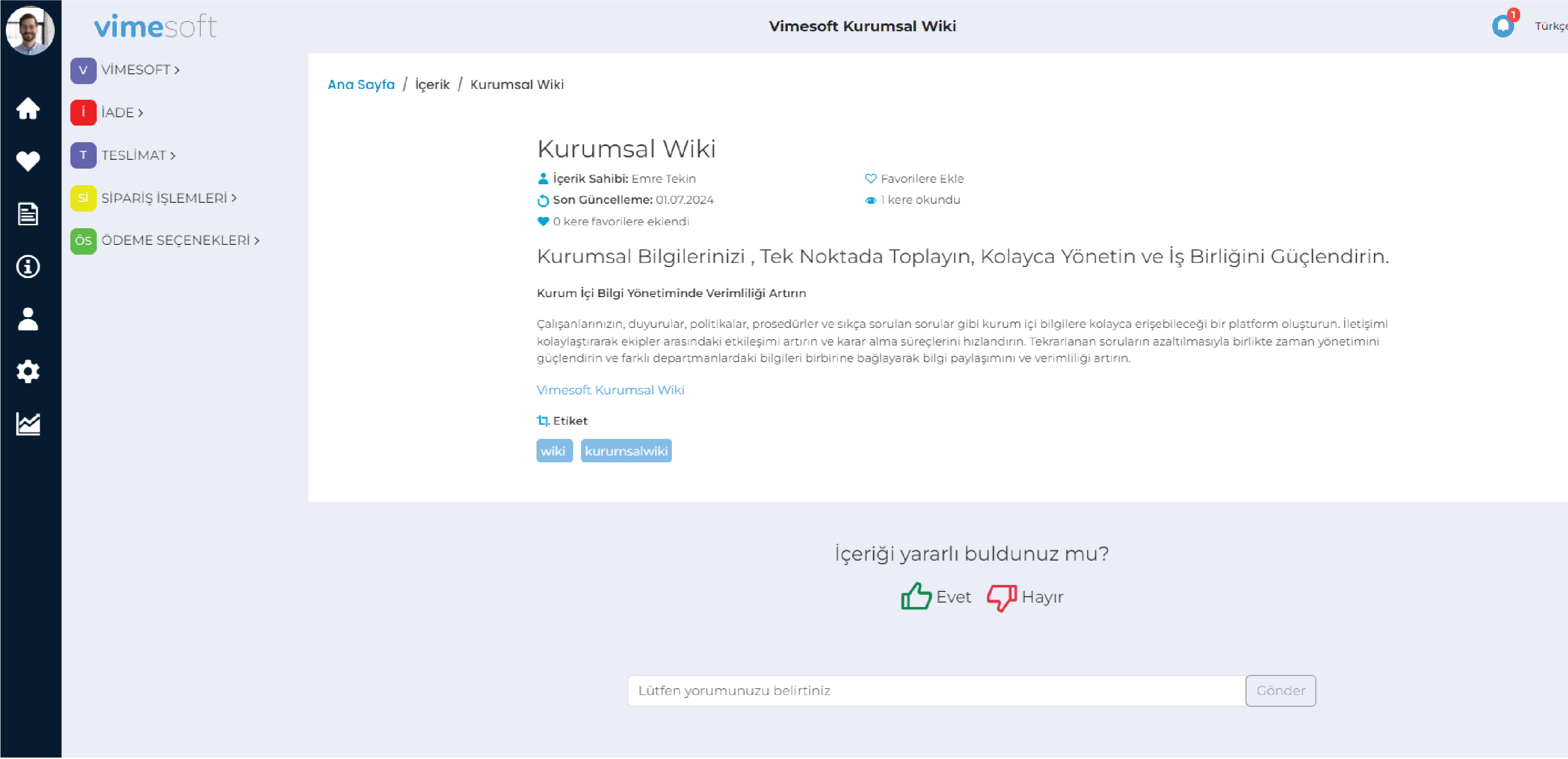Screen dimensions: 1568x759
Task: Expand the TESLİMAT category
Action: pyautogui.click(x=139, y=155)
